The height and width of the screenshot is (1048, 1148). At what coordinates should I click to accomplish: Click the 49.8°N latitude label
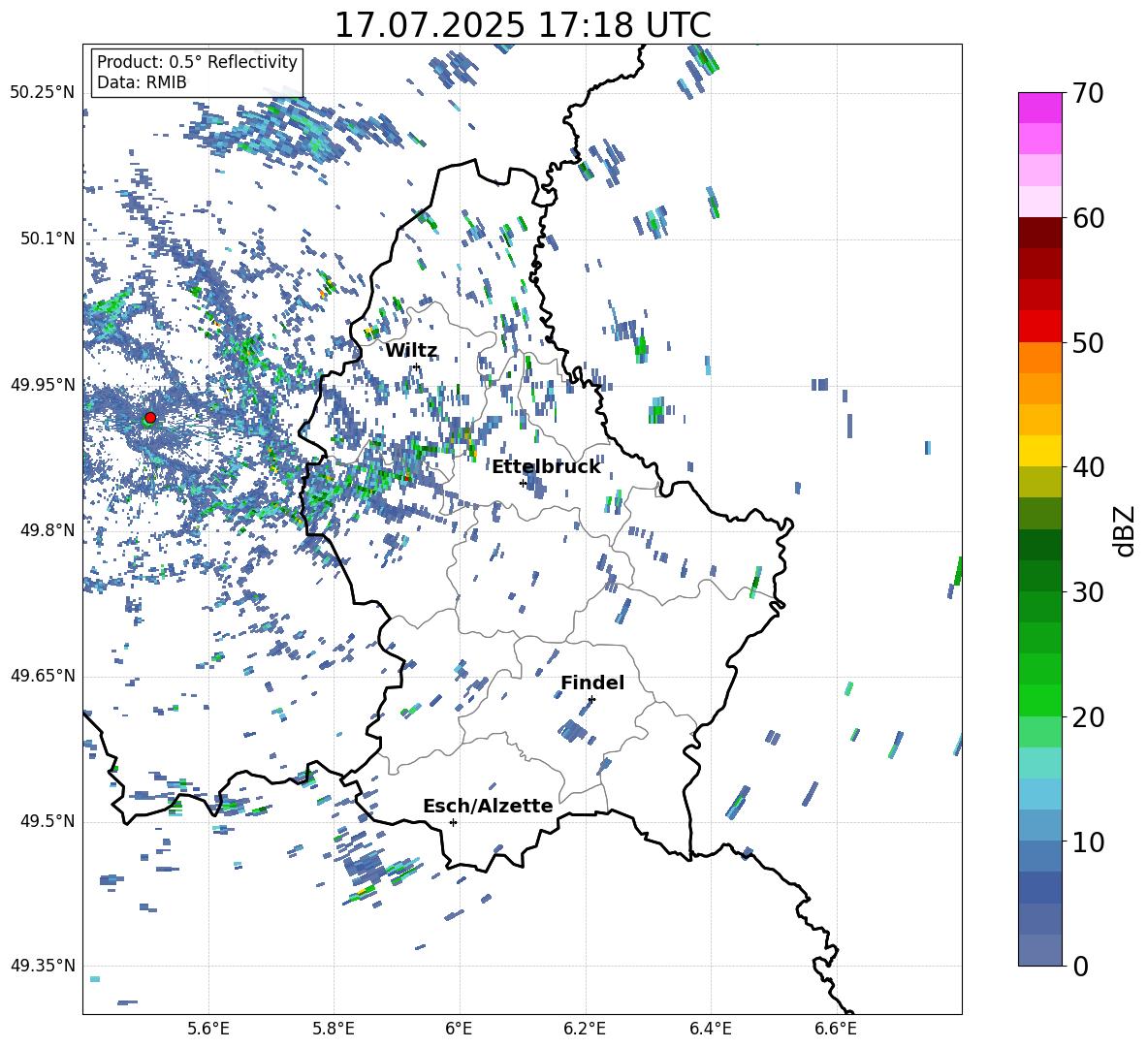coord(48,530)
